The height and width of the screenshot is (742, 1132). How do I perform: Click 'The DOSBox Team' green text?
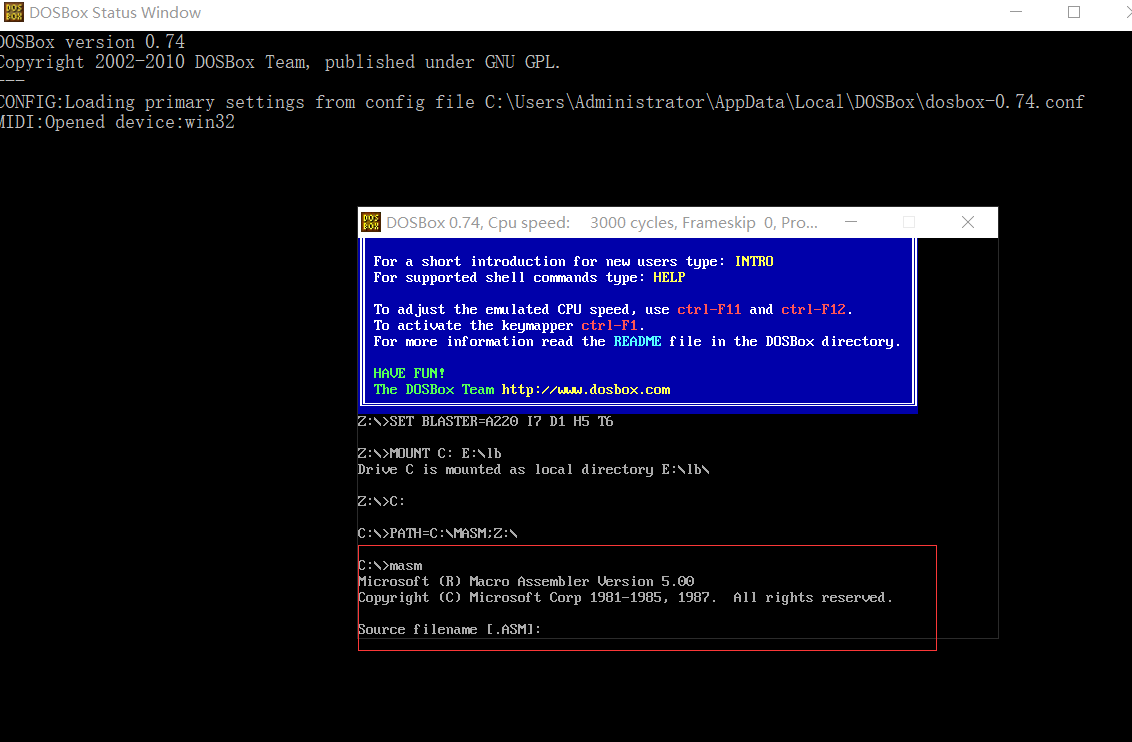pyautogui.click(x=433, y=390)
